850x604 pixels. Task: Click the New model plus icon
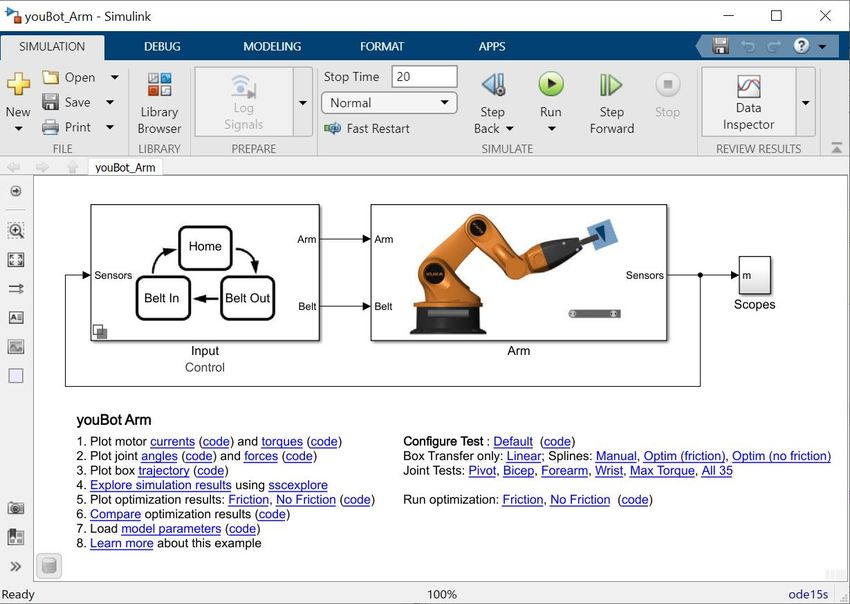tap(18, 85)
